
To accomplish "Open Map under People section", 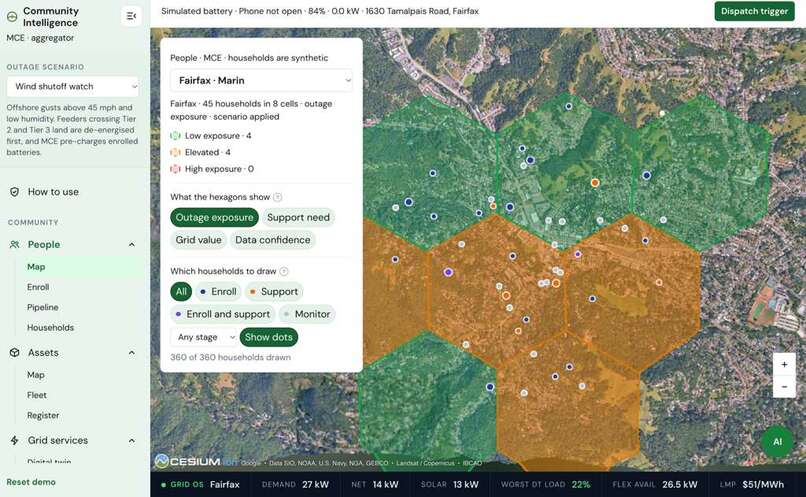I will click(x=36, y=267).
